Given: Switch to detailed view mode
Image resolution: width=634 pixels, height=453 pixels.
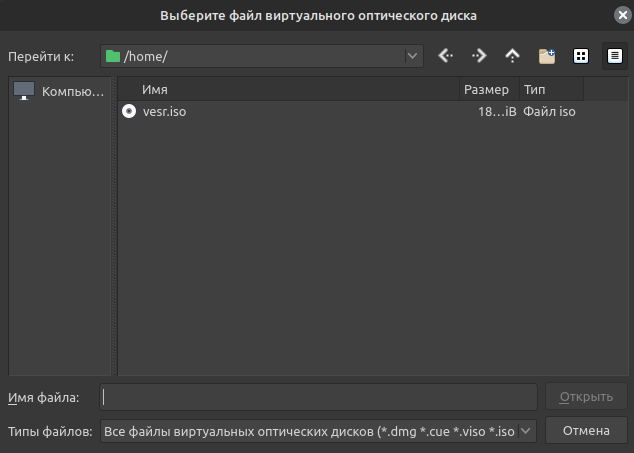Looking at the screenshot, I should pyautogui.click(x=614, y=56).
